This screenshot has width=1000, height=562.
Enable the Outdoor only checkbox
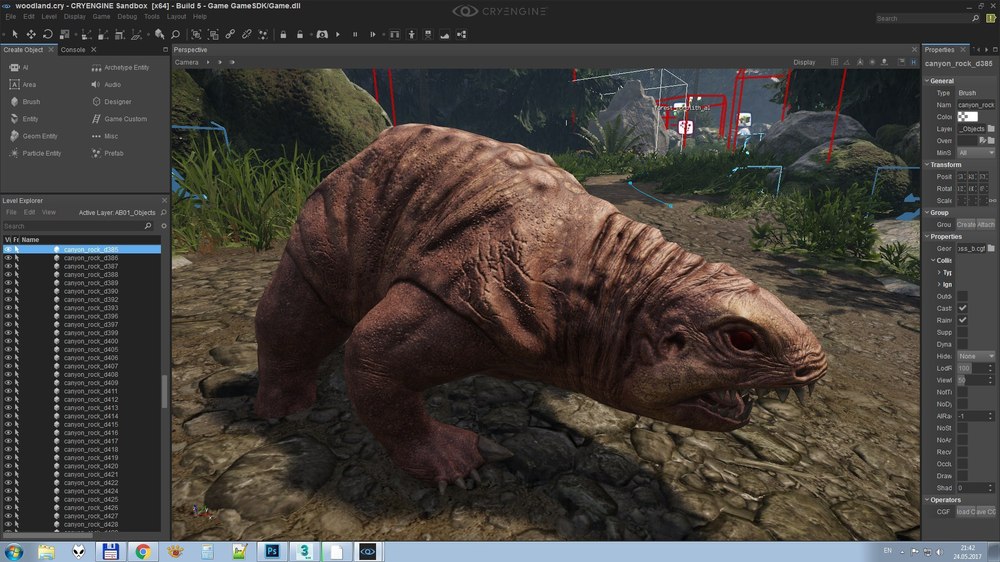coord(962,296)
